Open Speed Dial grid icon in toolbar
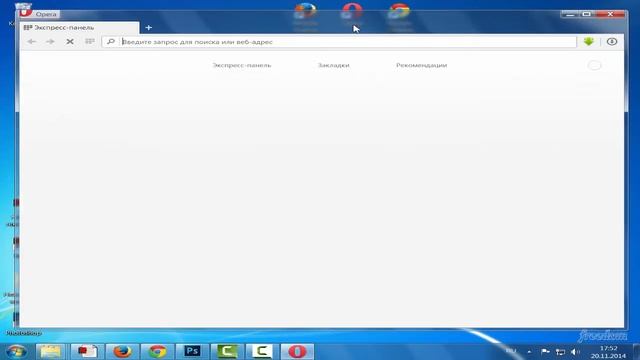This screenshot has width=640, height=360. point(89,41)
